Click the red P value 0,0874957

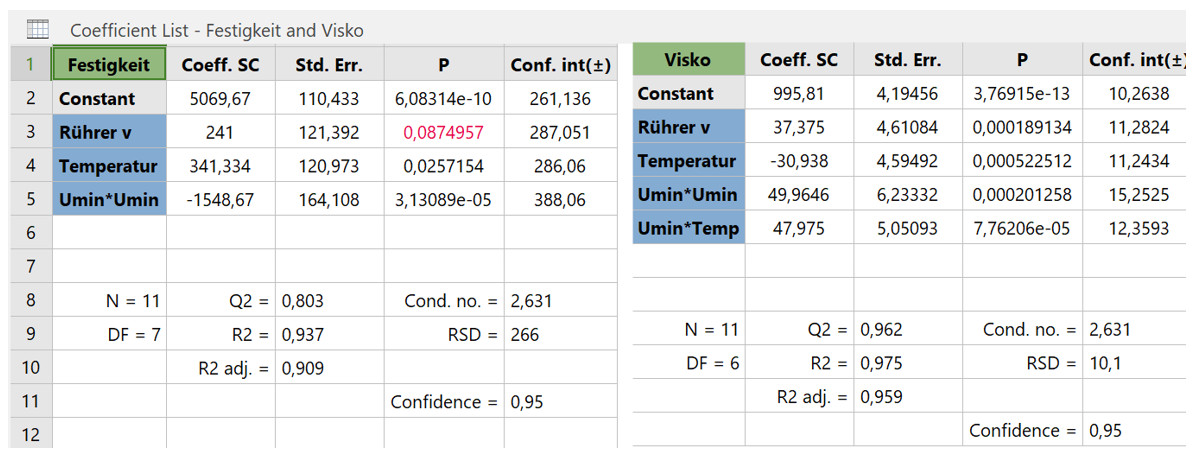pos(443,132)
